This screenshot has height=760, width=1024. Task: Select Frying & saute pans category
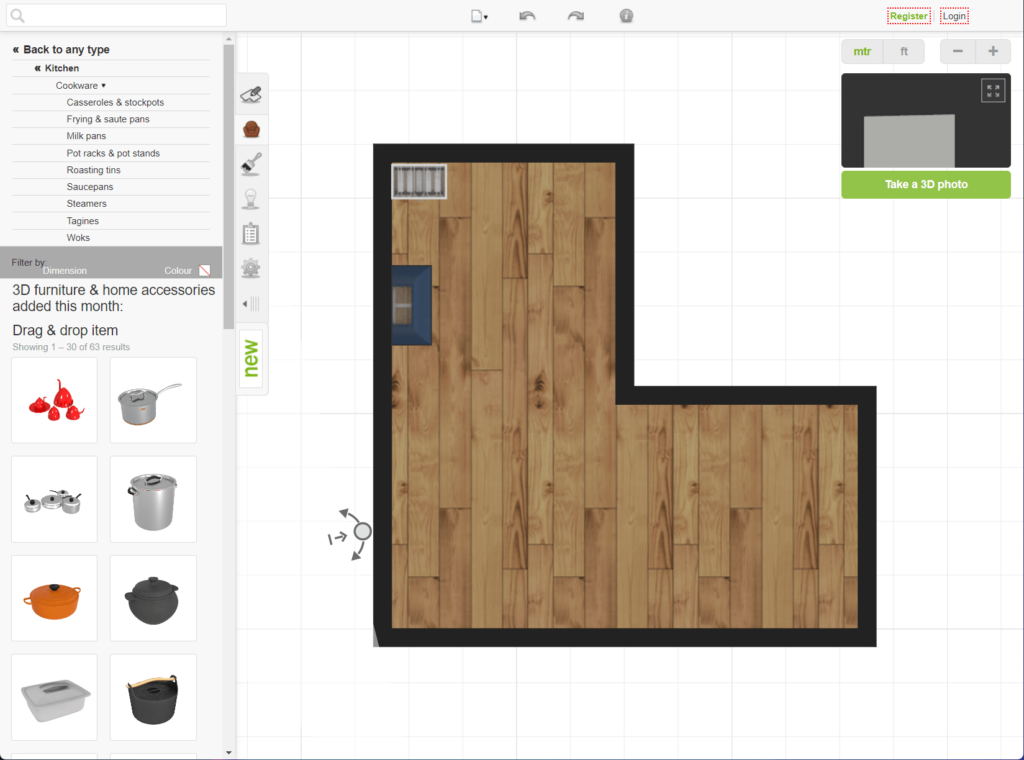click(x=108, y=119)
